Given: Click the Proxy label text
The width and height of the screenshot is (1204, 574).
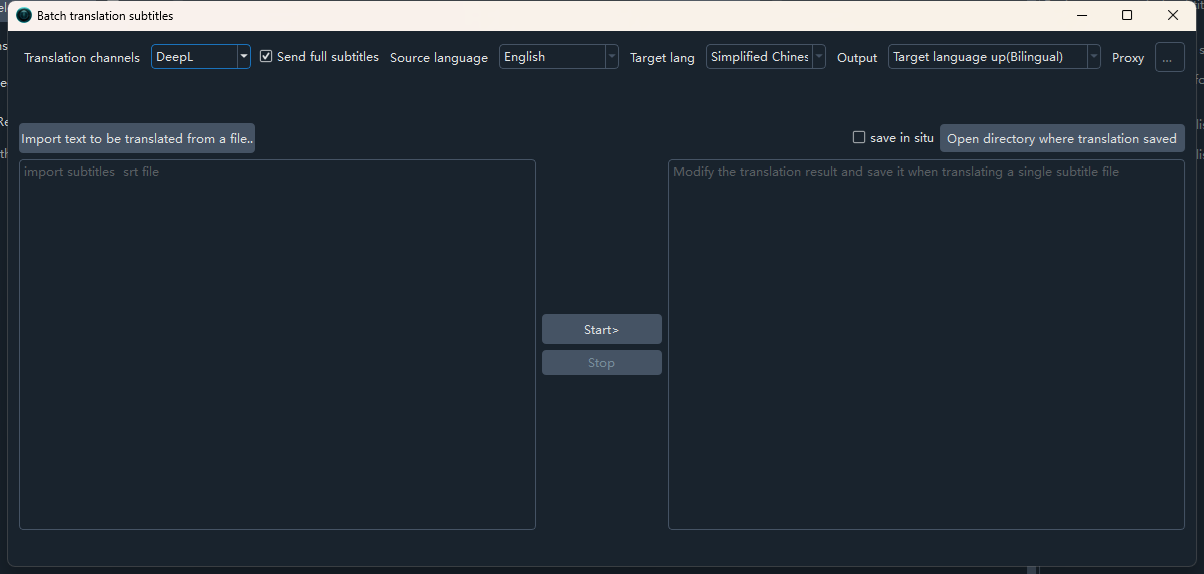Looking at the screenshot, I should [1128, 58].
